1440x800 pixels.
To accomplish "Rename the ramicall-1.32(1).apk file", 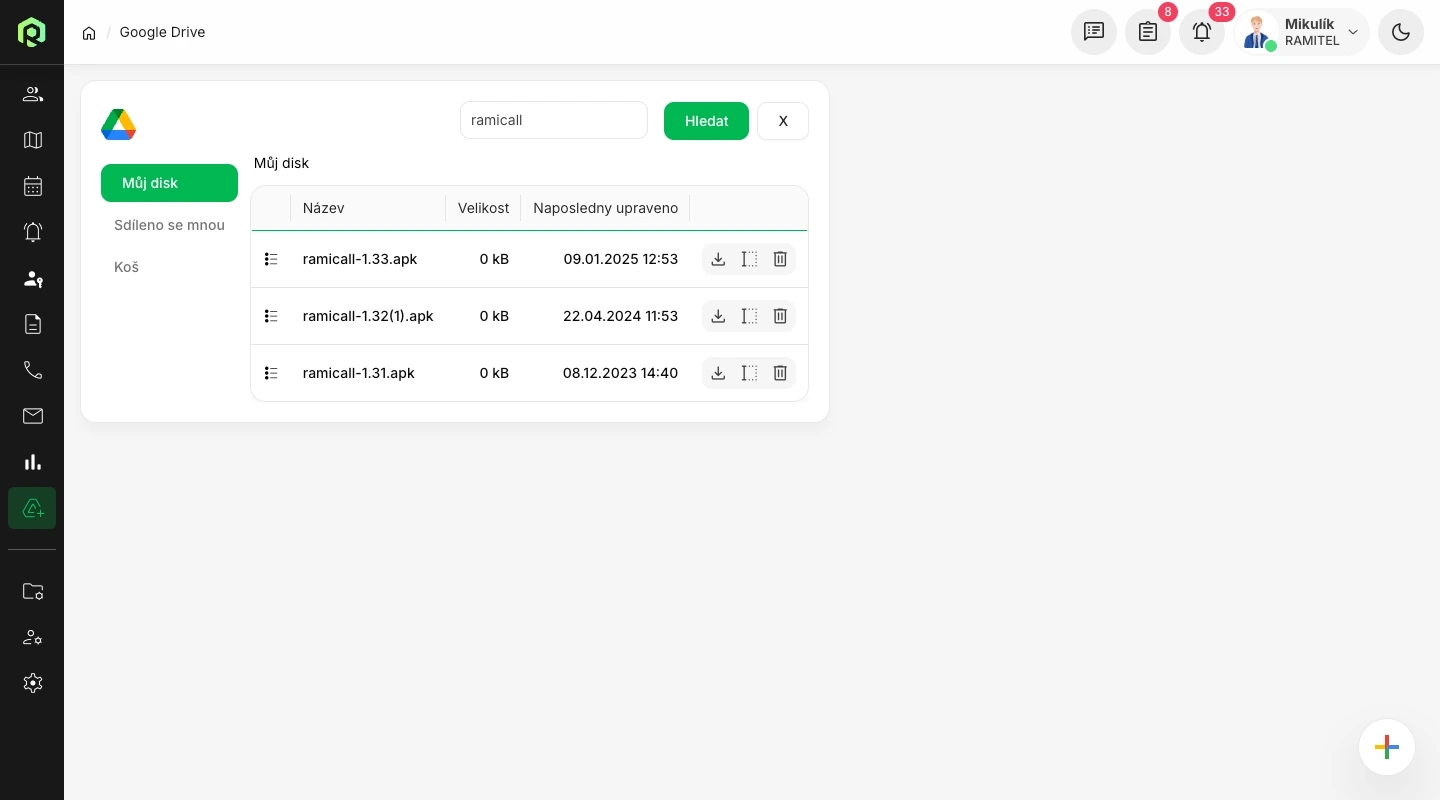I will pyautogui.click(x=749, y=316).
